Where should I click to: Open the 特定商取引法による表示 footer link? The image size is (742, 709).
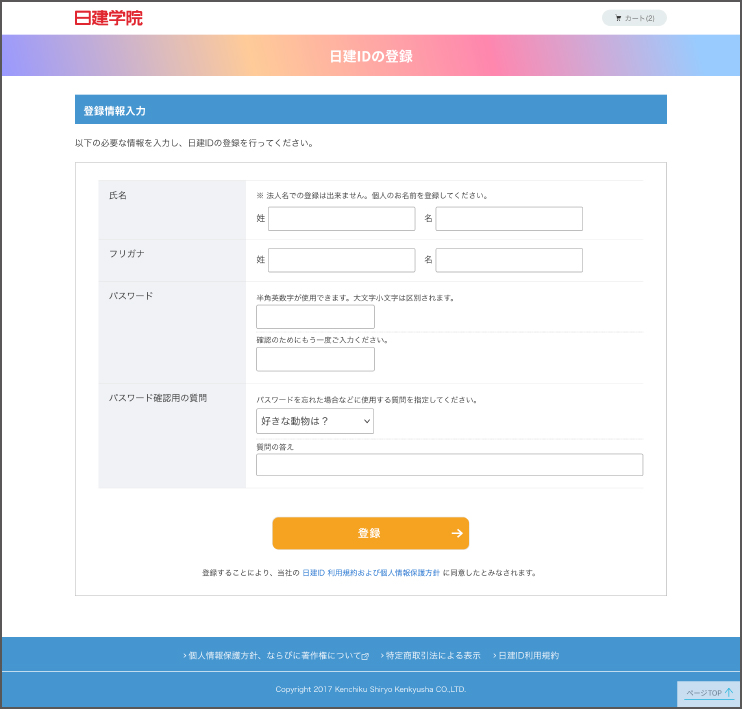click(431, 656)
